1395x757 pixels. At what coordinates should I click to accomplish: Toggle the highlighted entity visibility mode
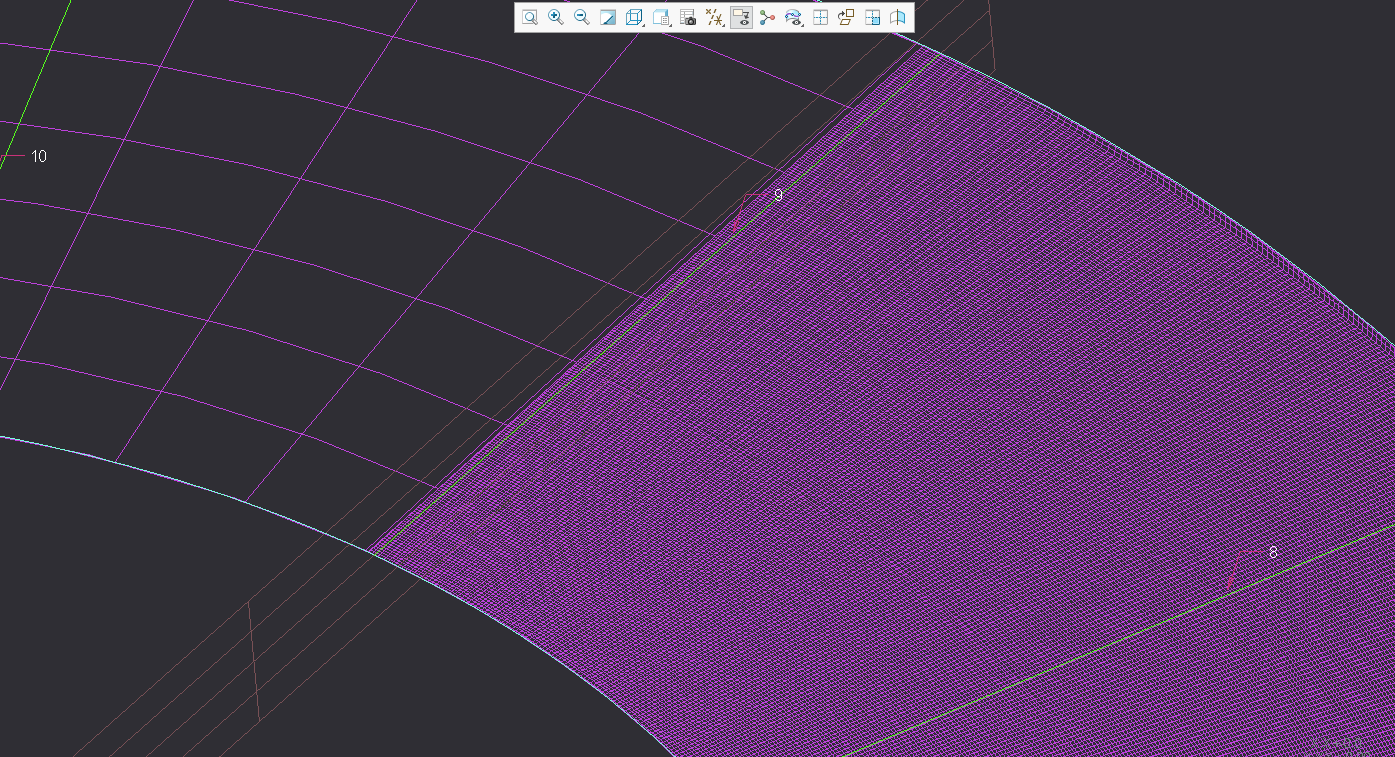pos(741,17)
